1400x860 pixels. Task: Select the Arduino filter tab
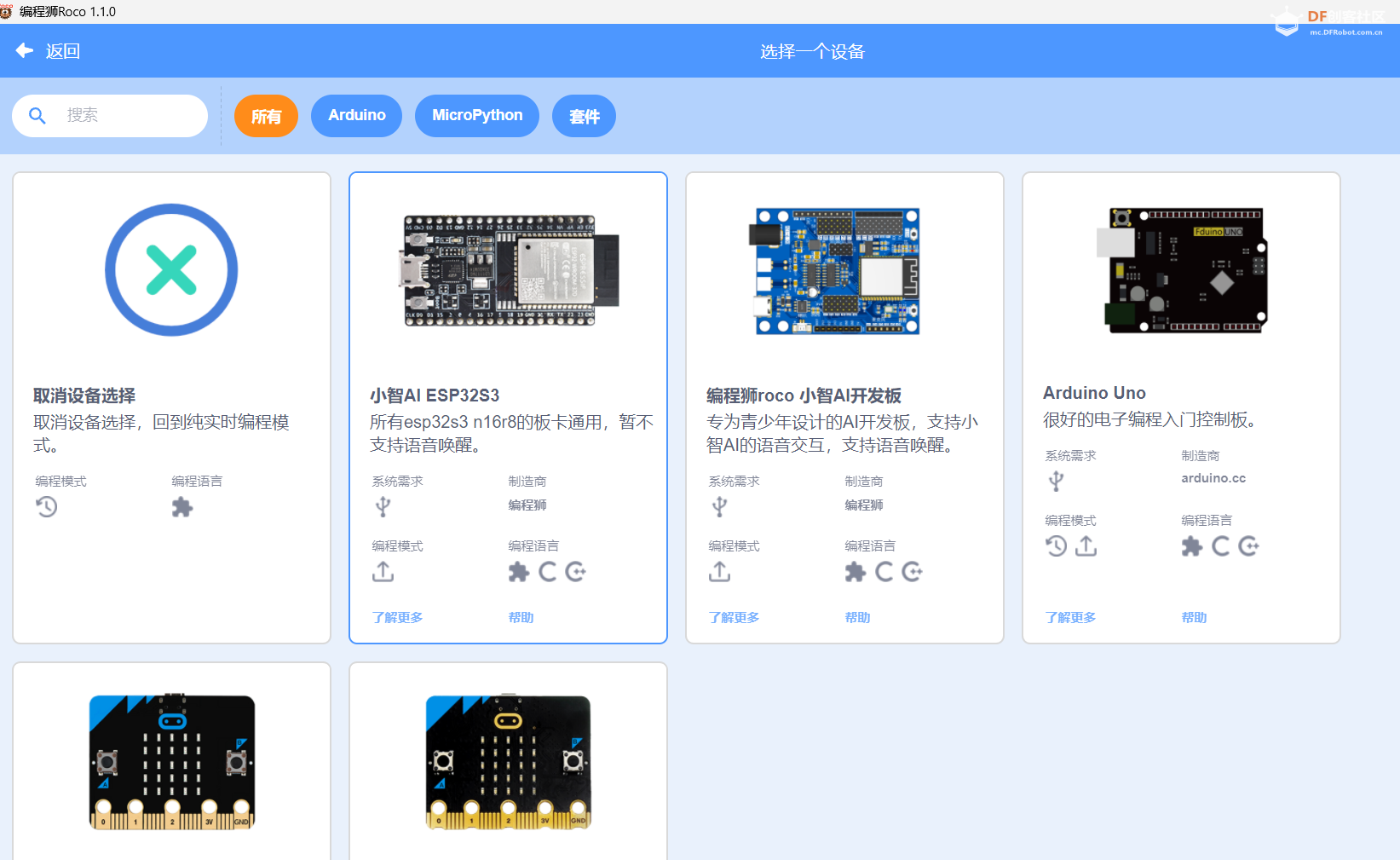pos(357,116)
